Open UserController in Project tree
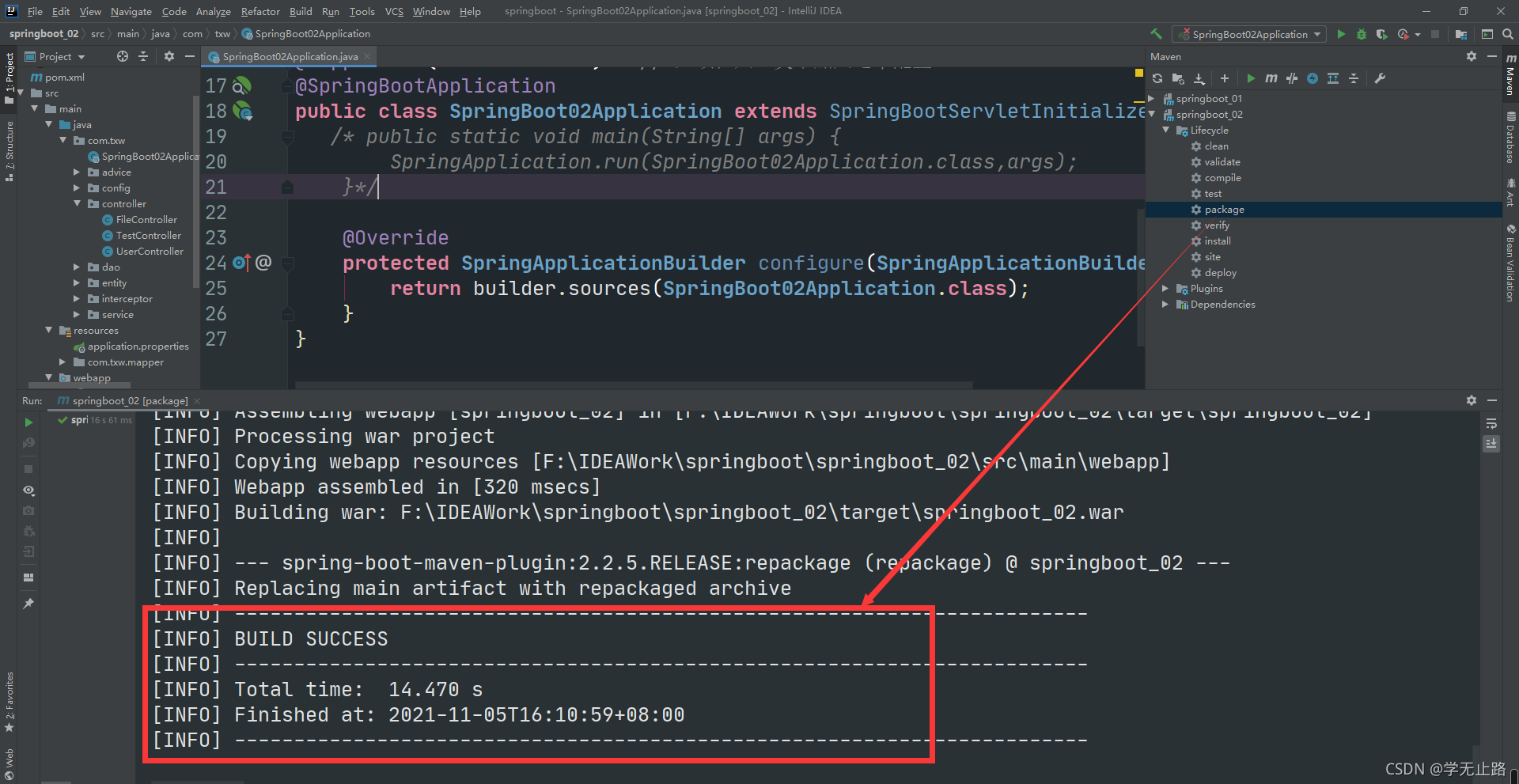 click(x=150, y=252)
